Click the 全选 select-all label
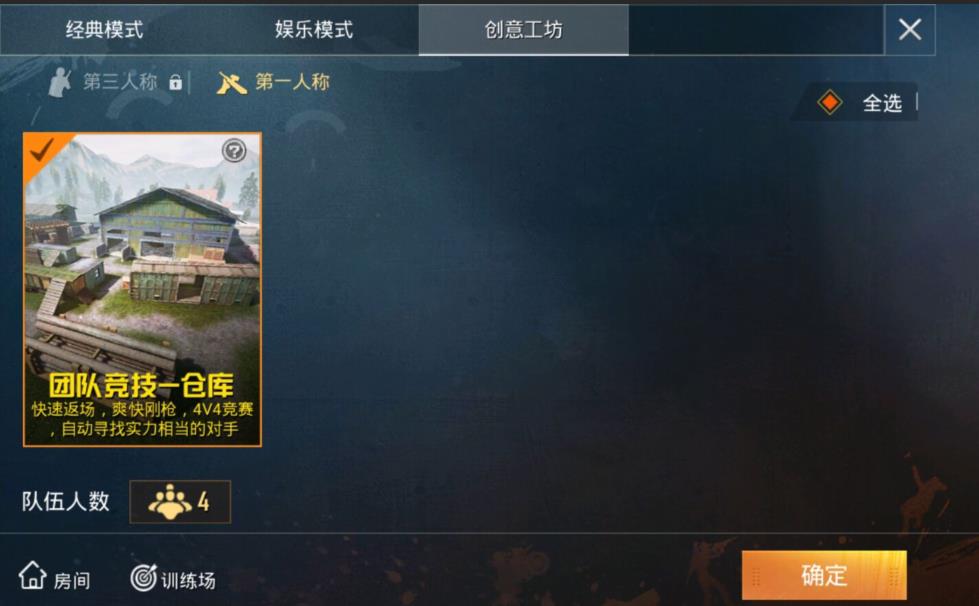The width and height of the screenshot is (979, 606). (882, 102)
